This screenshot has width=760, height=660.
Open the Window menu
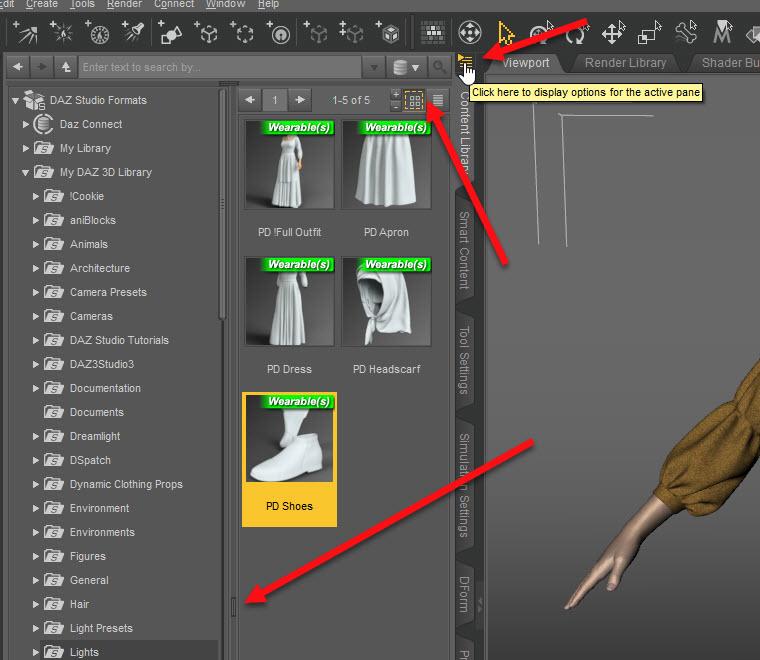(x=225, y=4)
